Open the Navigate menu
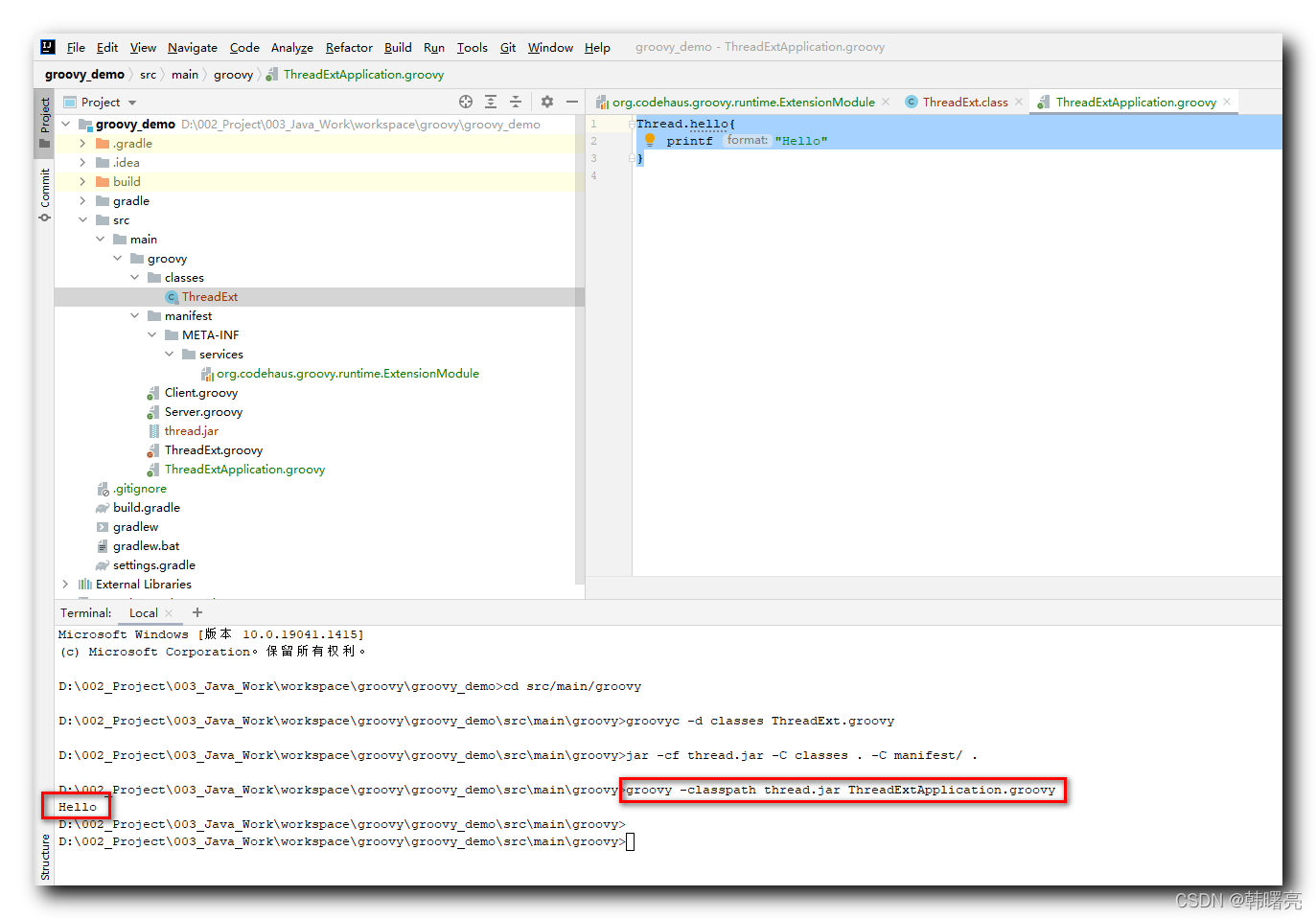This screenshot has width=1316, height=919. click(193, 47)
